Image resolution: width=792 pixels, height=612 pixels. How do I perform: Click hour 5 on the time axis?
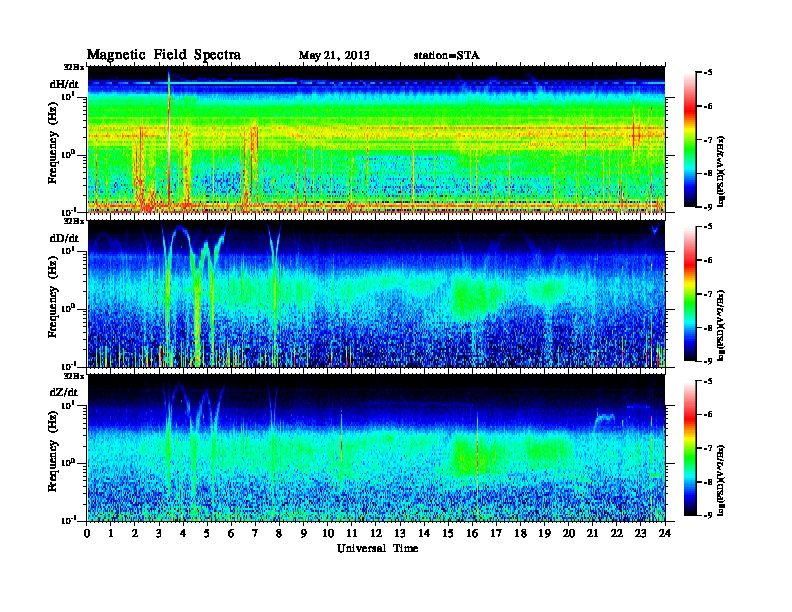pyautogui.click(x=207, y=533)
